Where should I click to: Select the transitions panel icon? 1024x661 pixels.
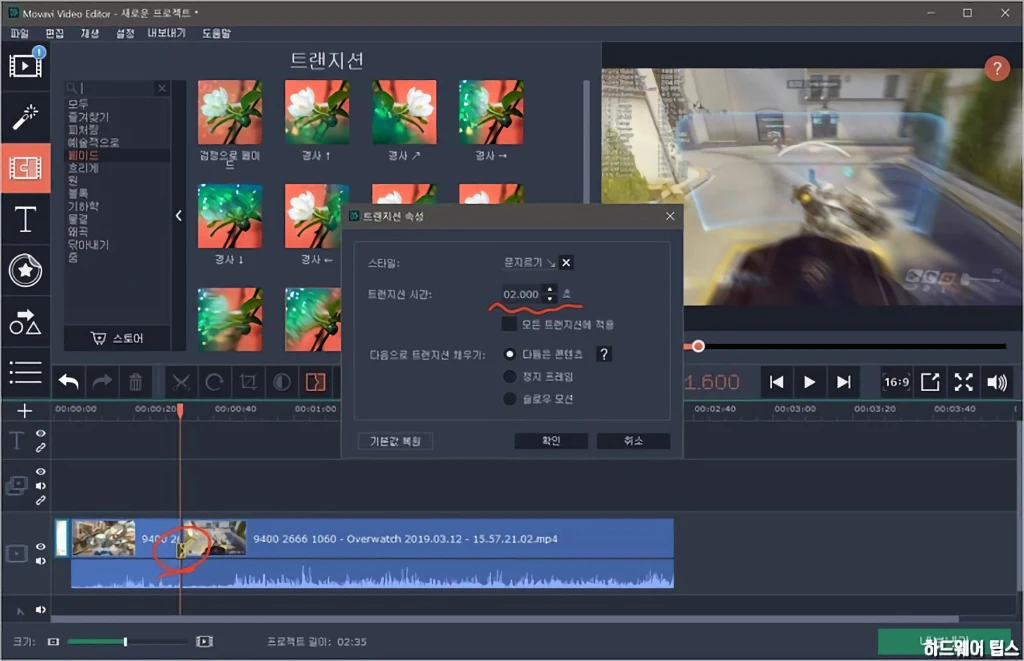point(25,169)
